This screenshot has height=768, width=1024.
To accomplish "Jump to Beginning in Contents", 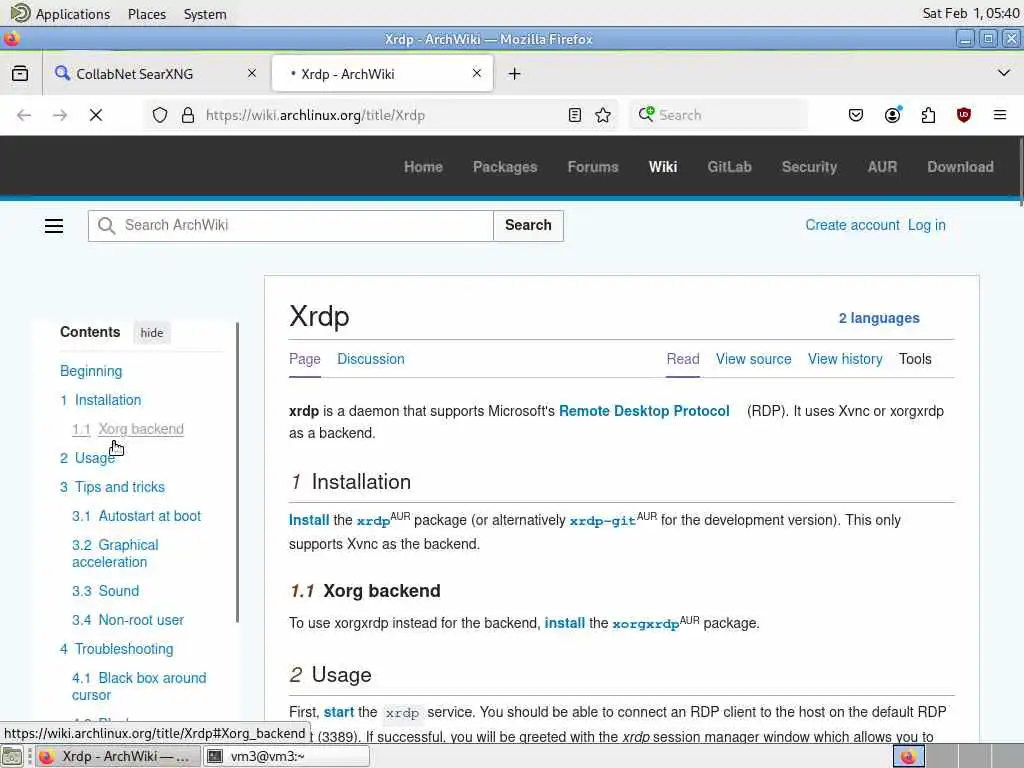I will (91, 371).
